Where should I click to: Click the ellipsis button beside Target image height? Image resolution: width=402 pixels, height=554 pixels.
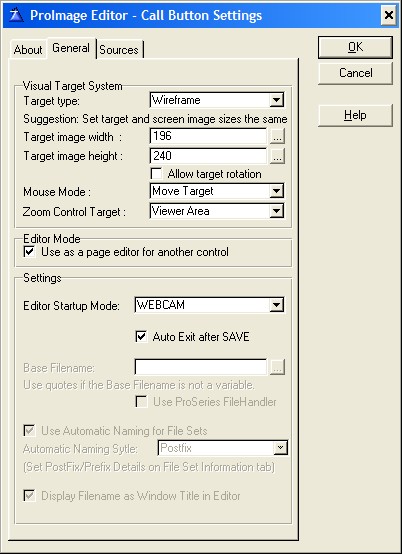277,156
